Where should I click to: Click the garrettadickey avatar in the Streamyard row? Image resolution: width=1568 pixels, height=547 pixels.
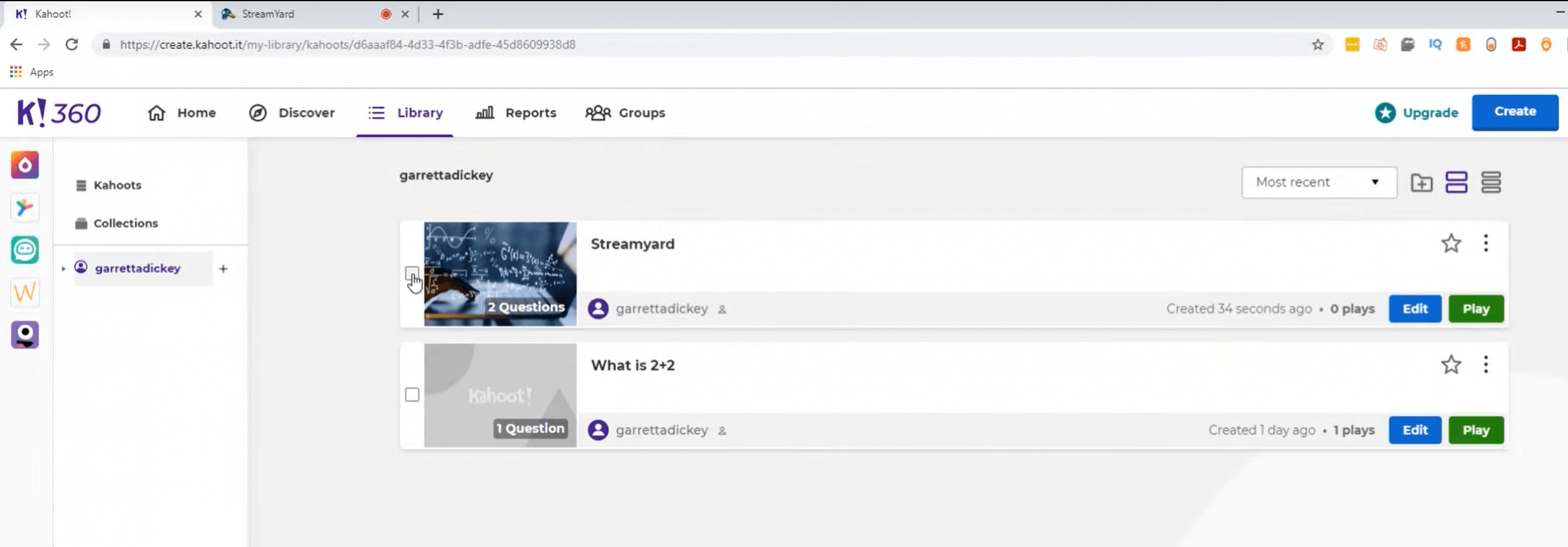(598, 309)
